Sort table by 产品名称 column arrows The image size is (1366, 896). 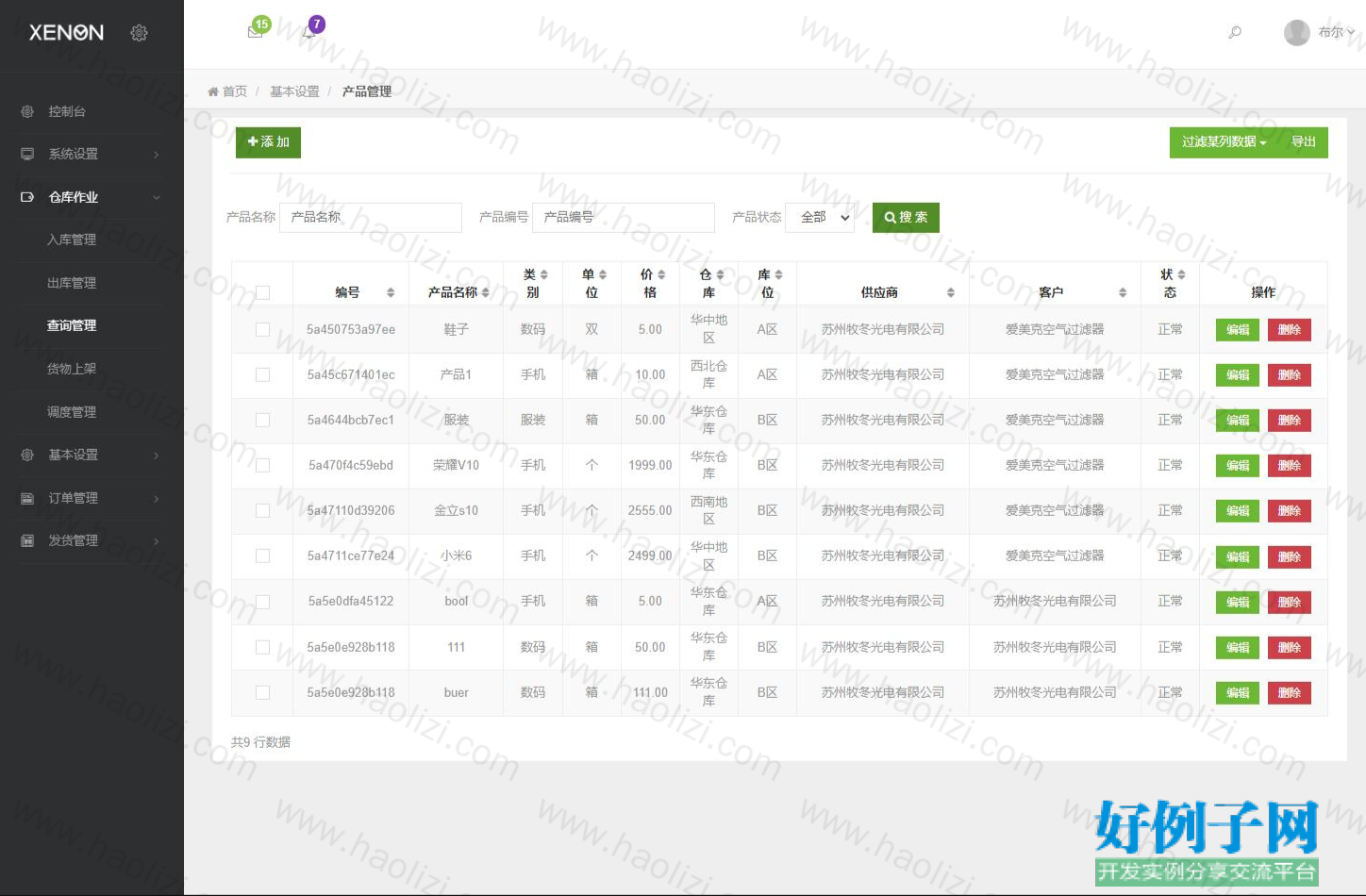pos(486,292)
